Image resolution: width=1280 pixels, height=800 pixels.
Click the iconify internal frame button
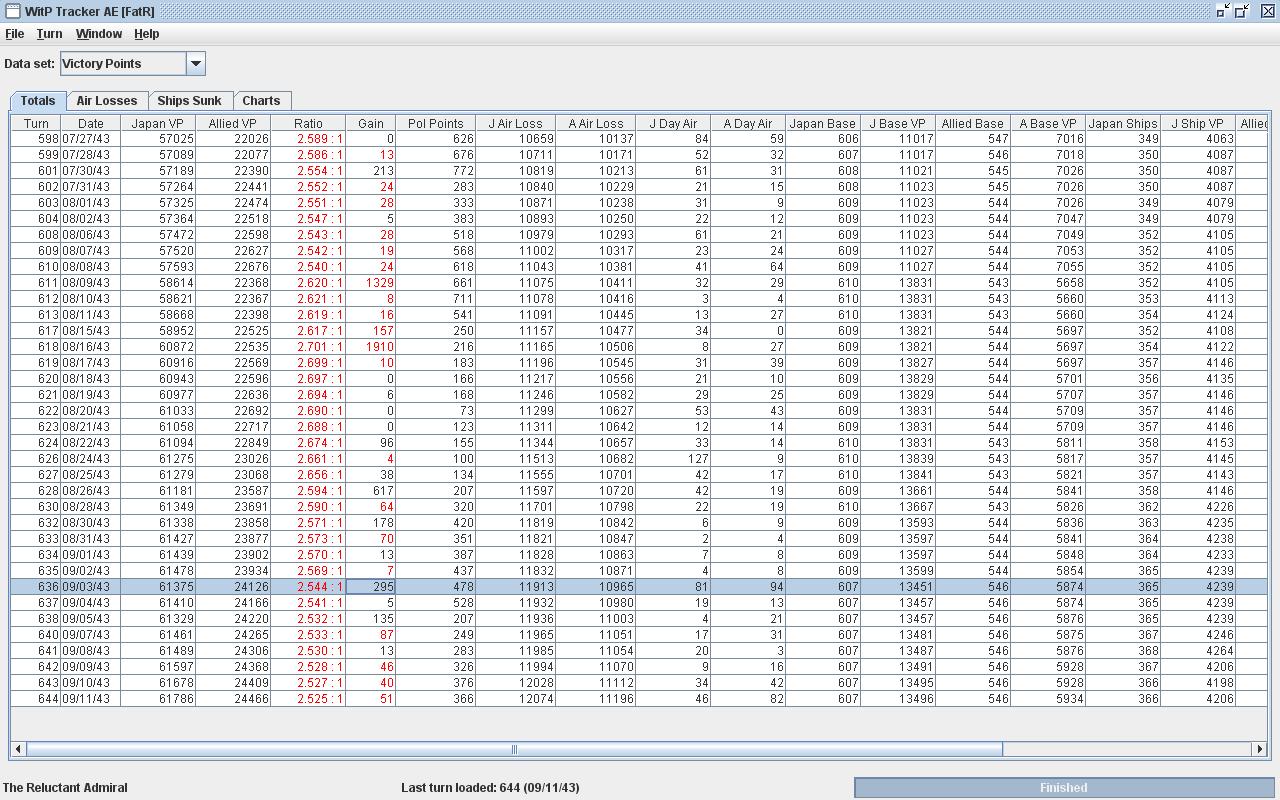[x=1223, y=11]
